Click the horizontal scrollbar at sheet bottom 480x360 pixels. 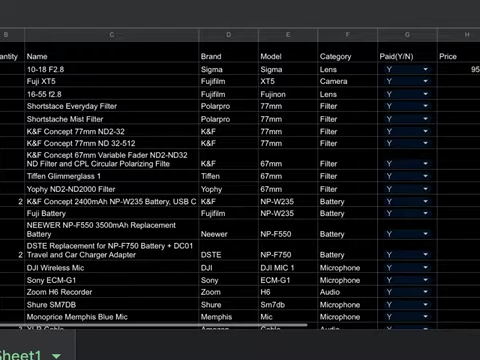[153, 325]
